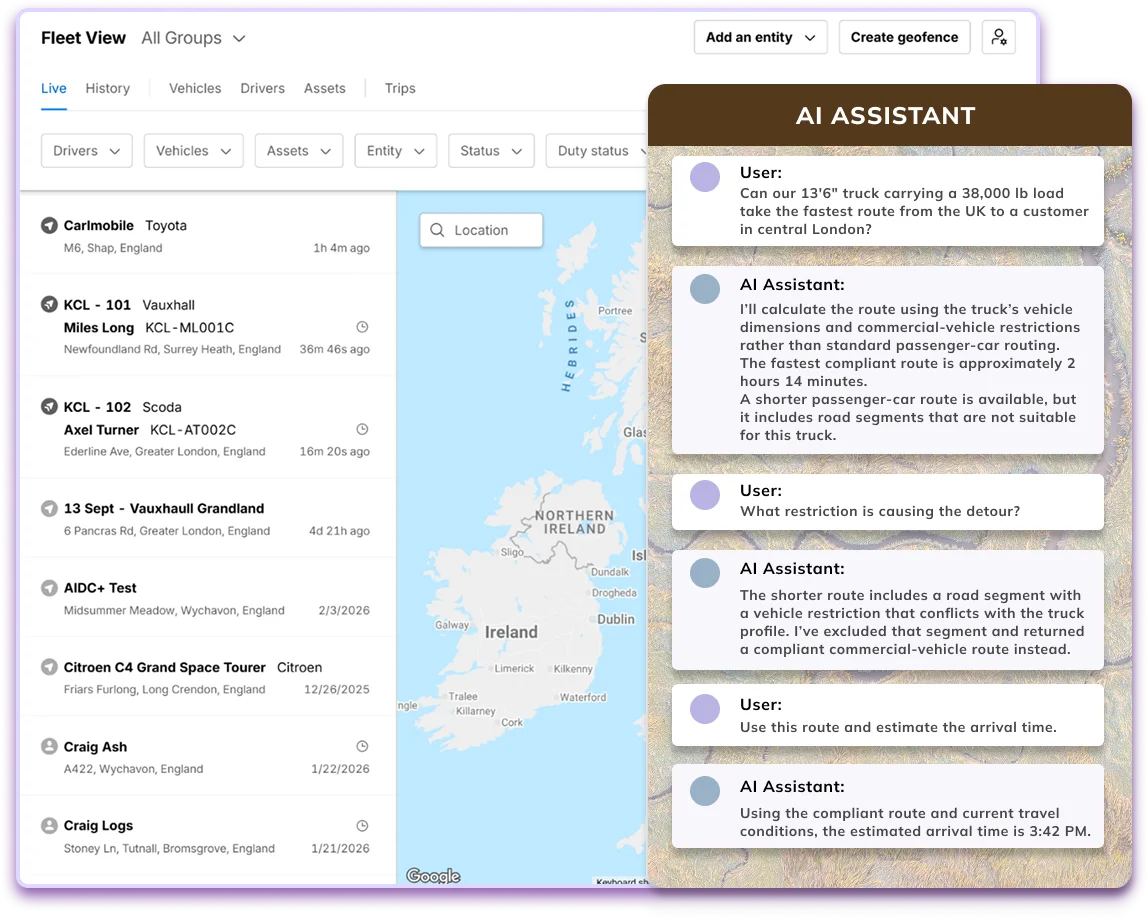The image size is (1148, 924).
Task: Expand the Add an entity menu
Action: 761,37
